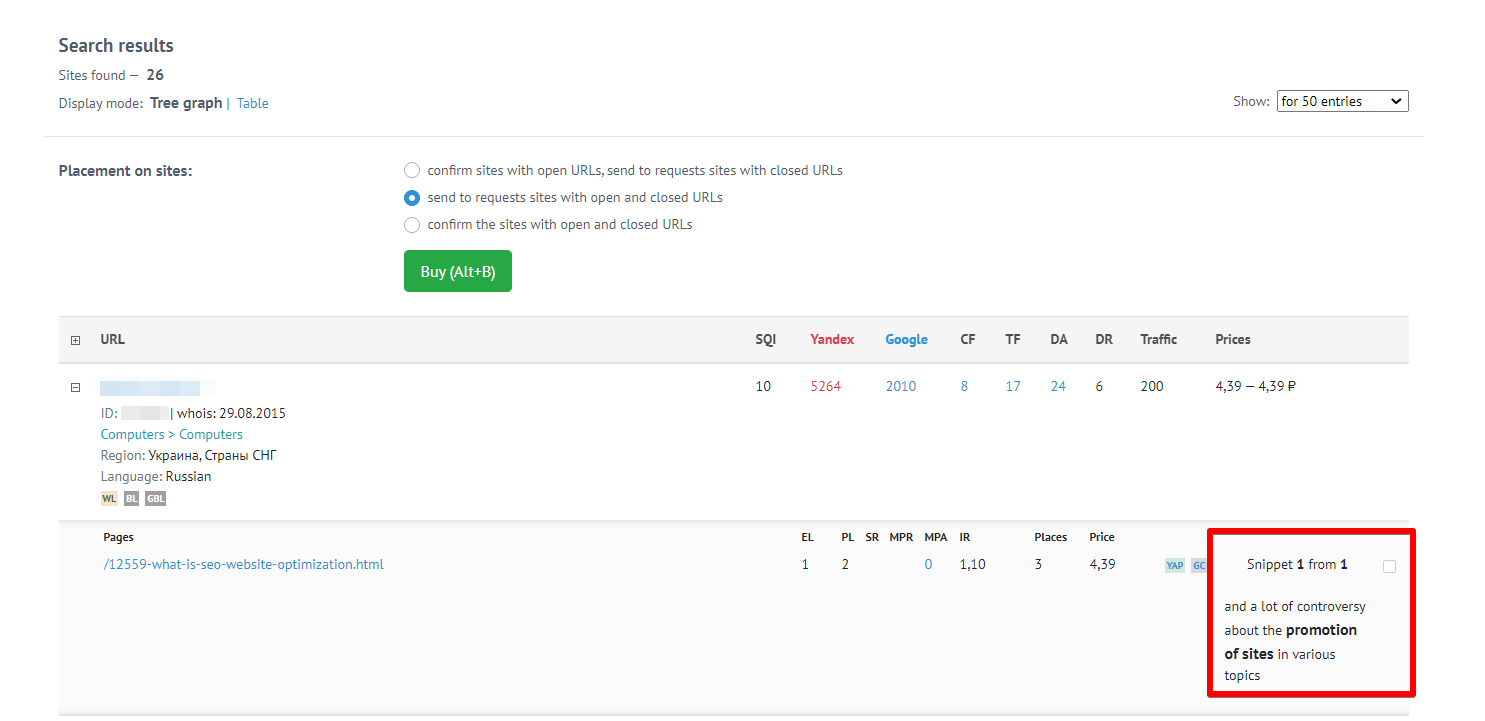1485x721 pixels.
Task: Switch display mode to Table
Action: [252, 103]
